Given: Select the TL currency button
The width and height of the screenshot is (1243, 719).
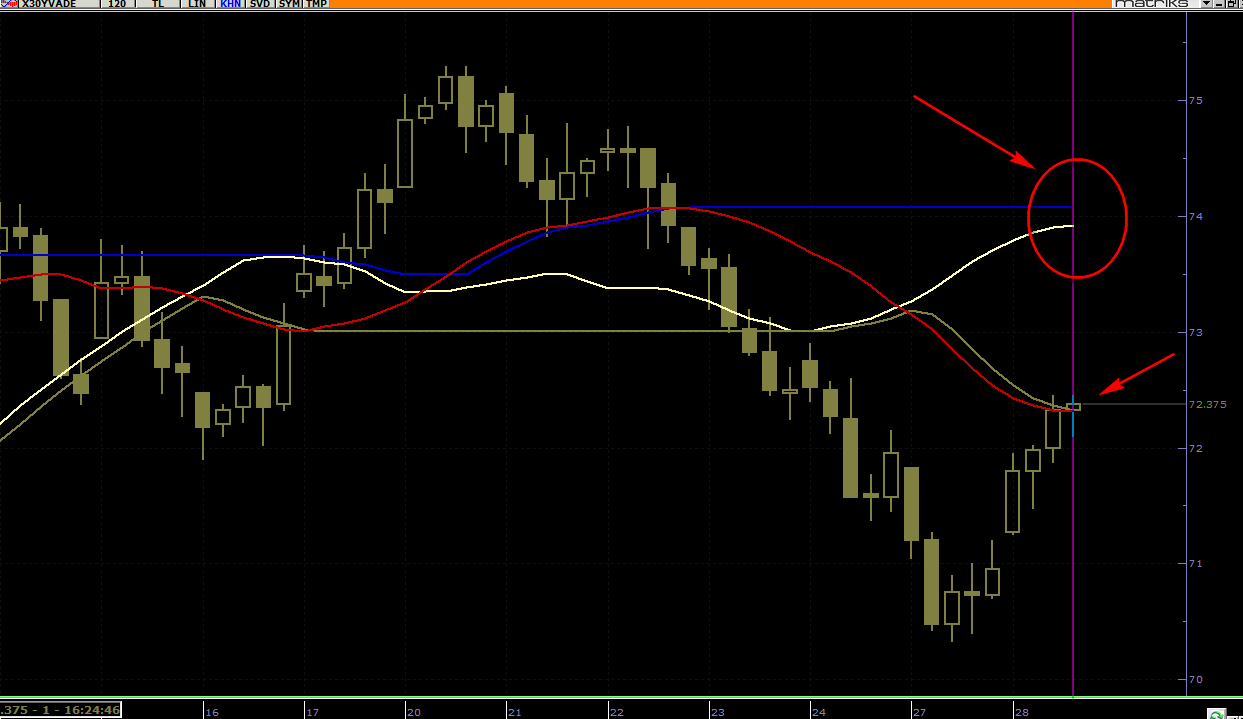Looking at the screenshot, I should coord(157,4).
